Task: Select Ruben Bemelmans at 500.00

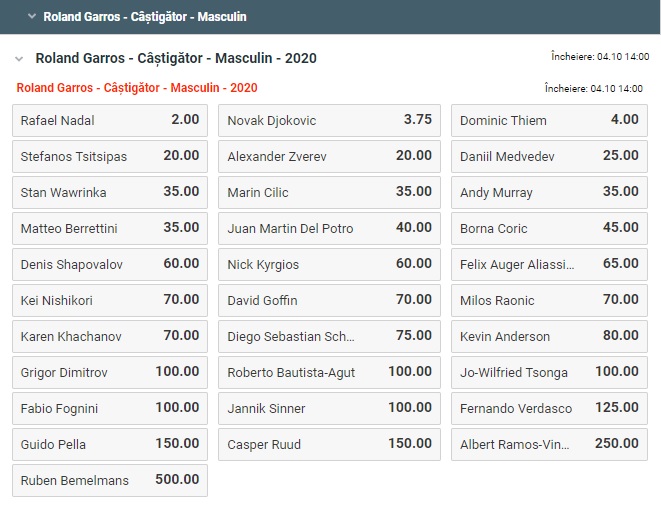Action: [x=110, y=480]
